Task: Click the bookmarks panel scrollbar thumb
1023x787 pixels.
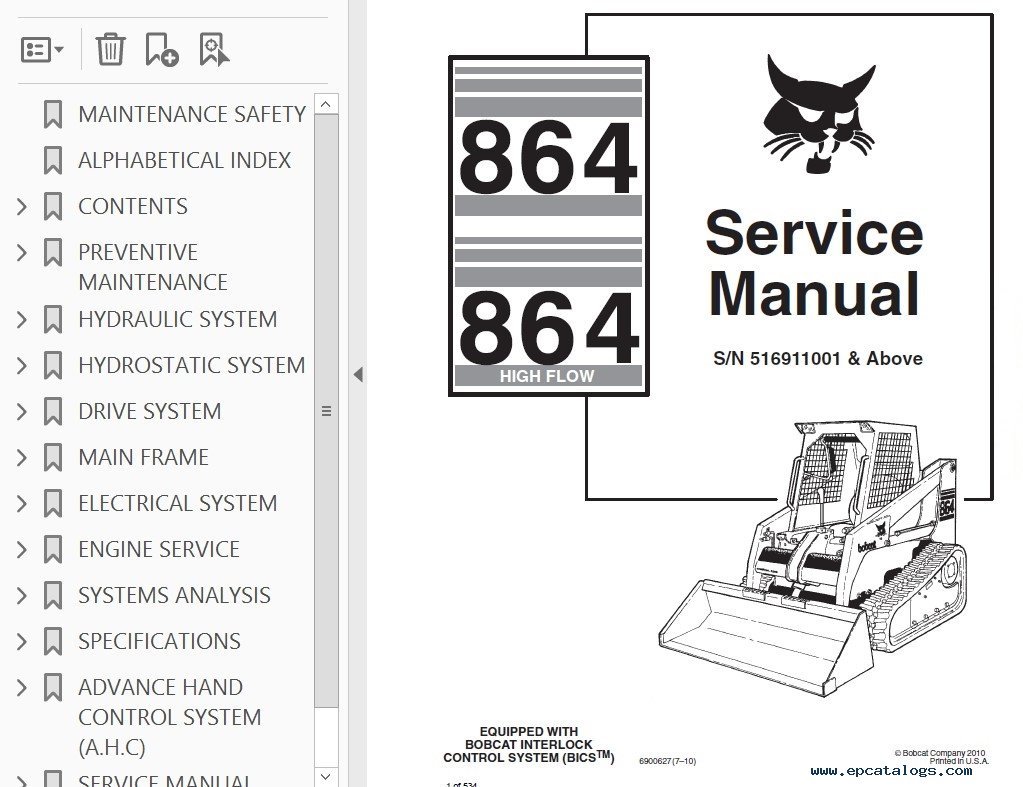Action: pyautogui.click(x=326, y=411)
